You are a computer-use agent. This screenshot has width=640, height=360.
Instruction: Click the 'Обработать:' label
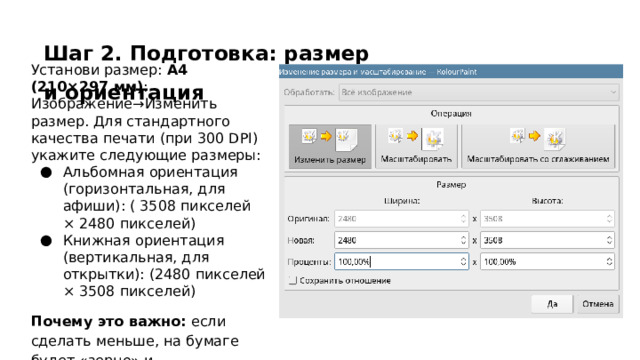[x=309, y=92]
